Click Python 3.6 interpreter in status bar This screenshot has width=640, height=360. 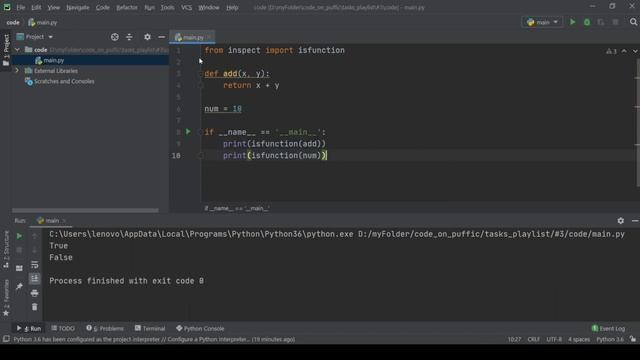[x=609, y=339]
